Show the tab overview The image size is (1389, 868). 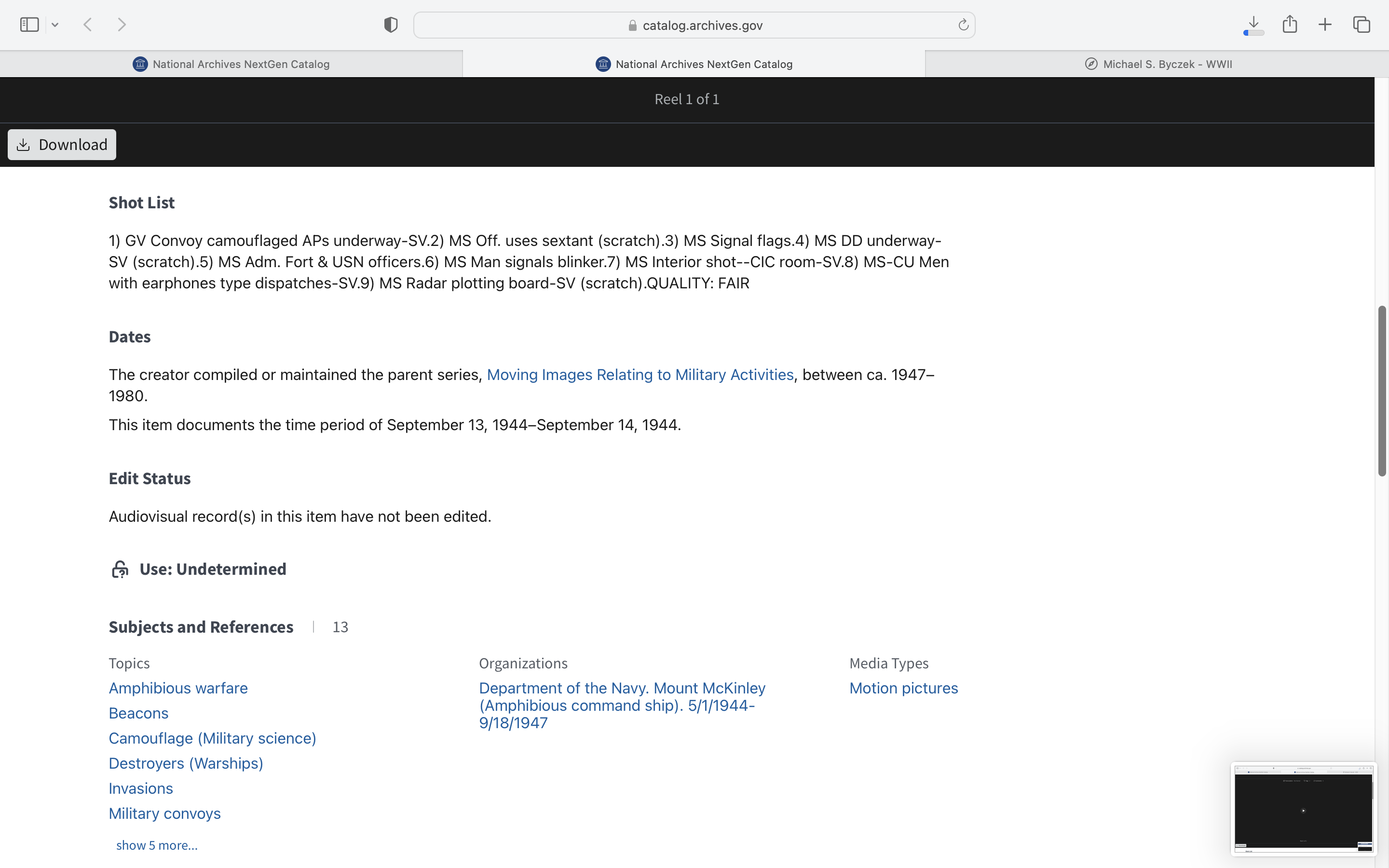tap(1362, 25)
